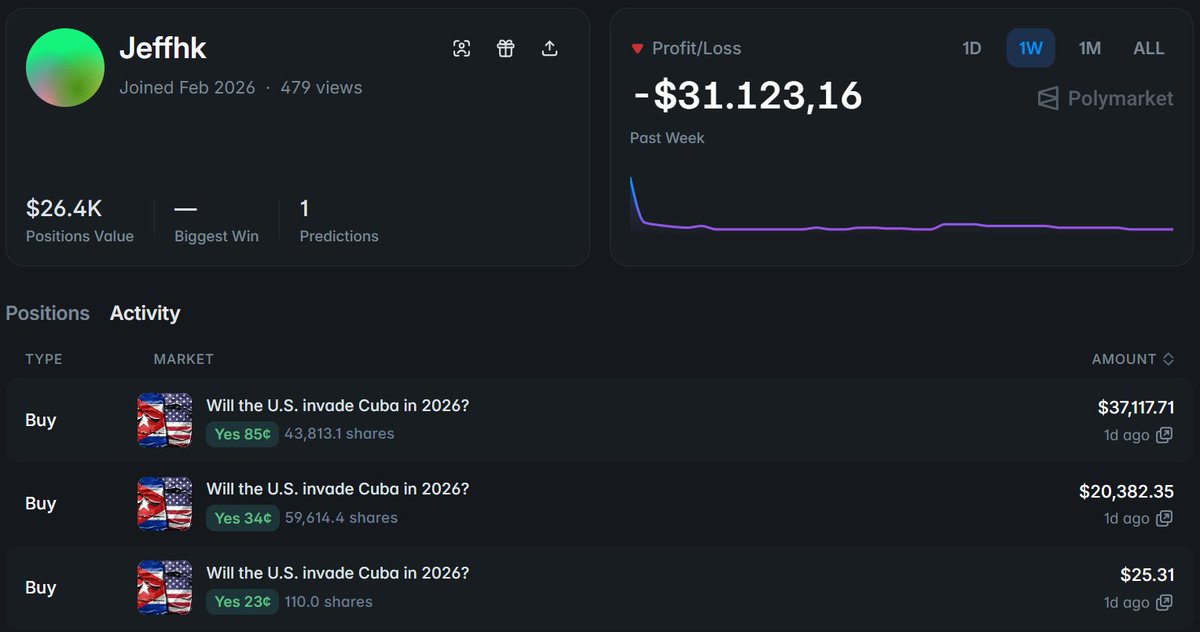Screen dimensions: 1200x632
Task: Click Cuba market thumbnail in Yes 34¢ row
Action: pyautogui.click(x=164, y=504)
